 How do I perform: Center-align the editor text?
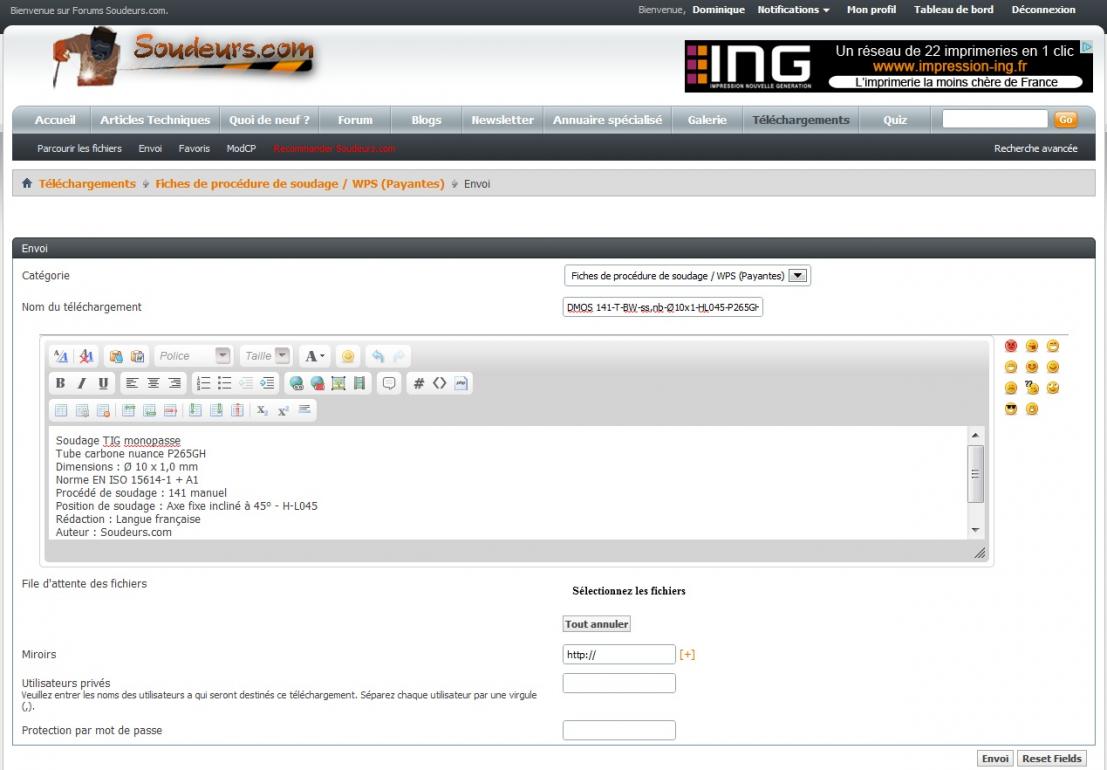tap(153, 383)
